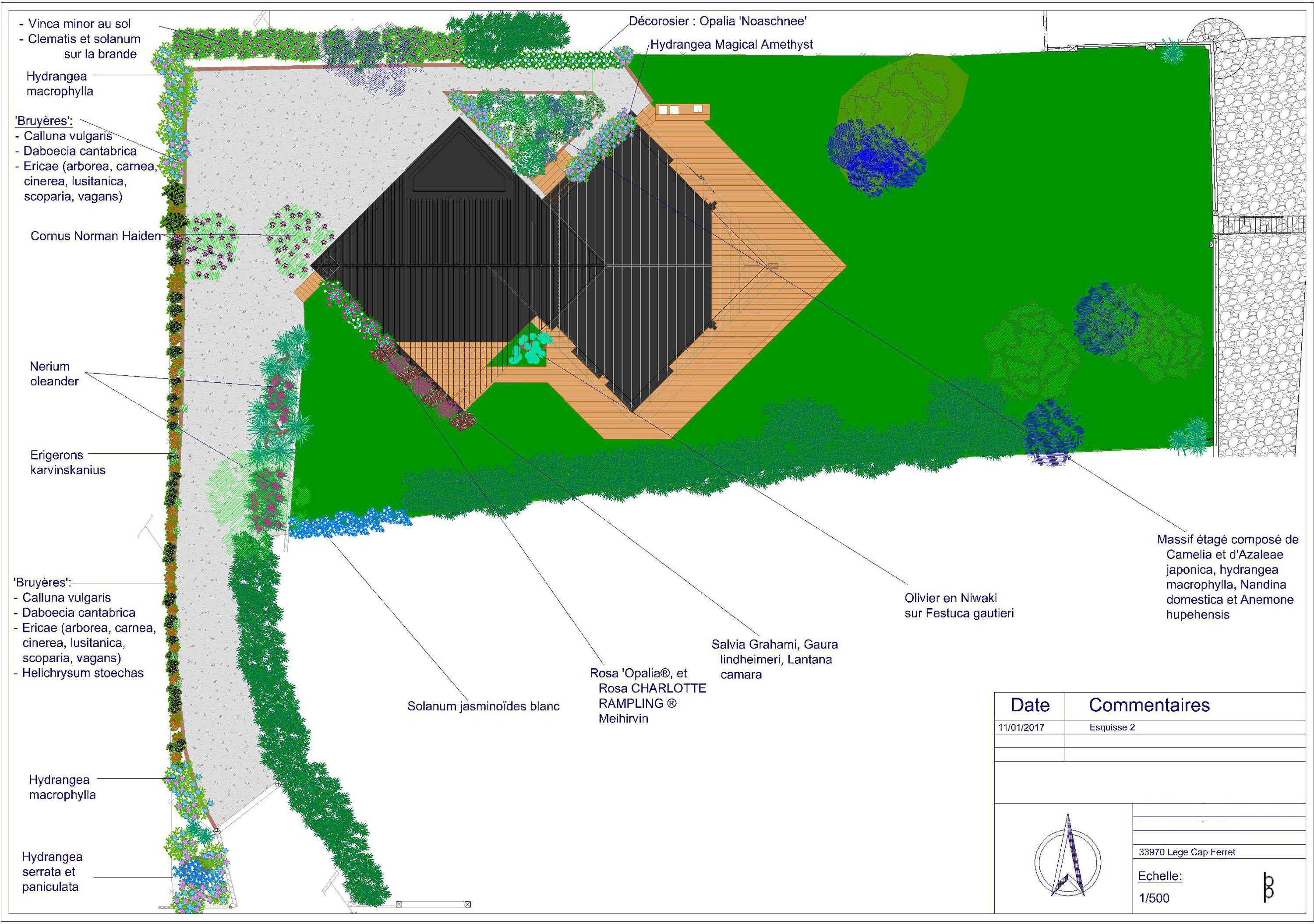Click the signature mark beside the scale
1314x924 pixels.
[1268, 888]
